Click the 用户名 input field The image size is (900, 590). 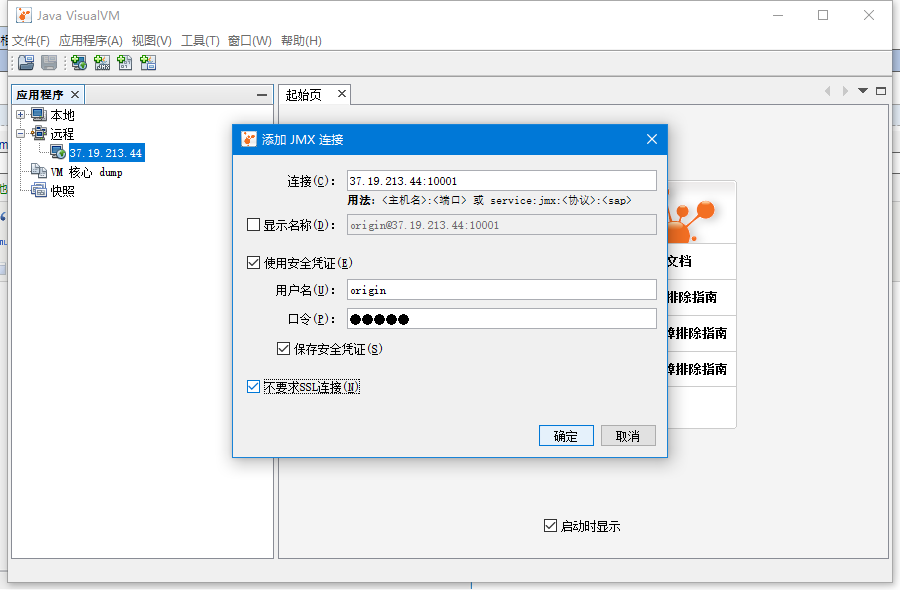tap(502, 290)
